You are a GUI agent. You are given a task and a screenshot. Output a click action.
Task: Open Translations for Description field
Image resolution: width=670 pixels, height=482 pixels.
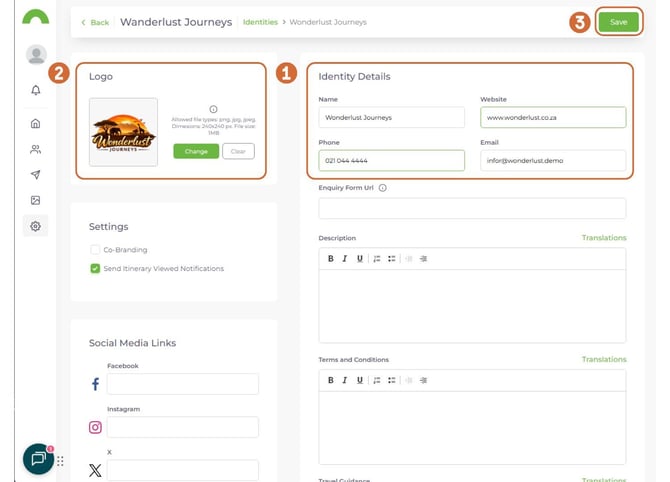[x=603, y=238]
